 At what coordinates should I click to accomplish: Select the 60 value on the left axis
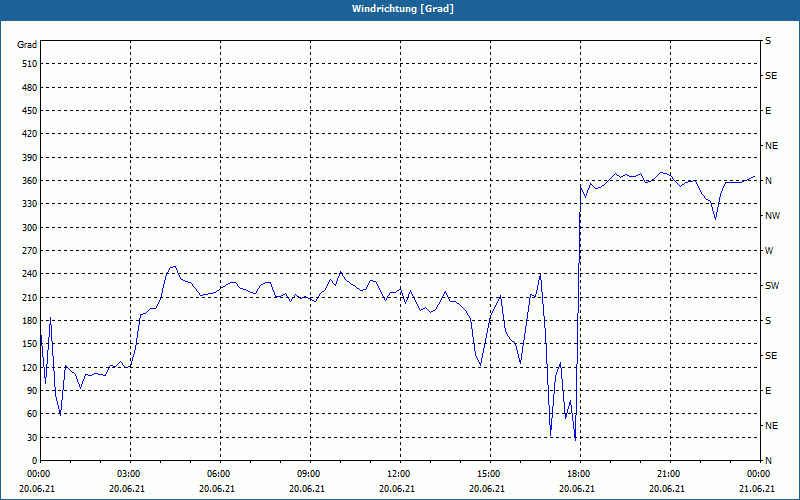[x=32, y=413]
